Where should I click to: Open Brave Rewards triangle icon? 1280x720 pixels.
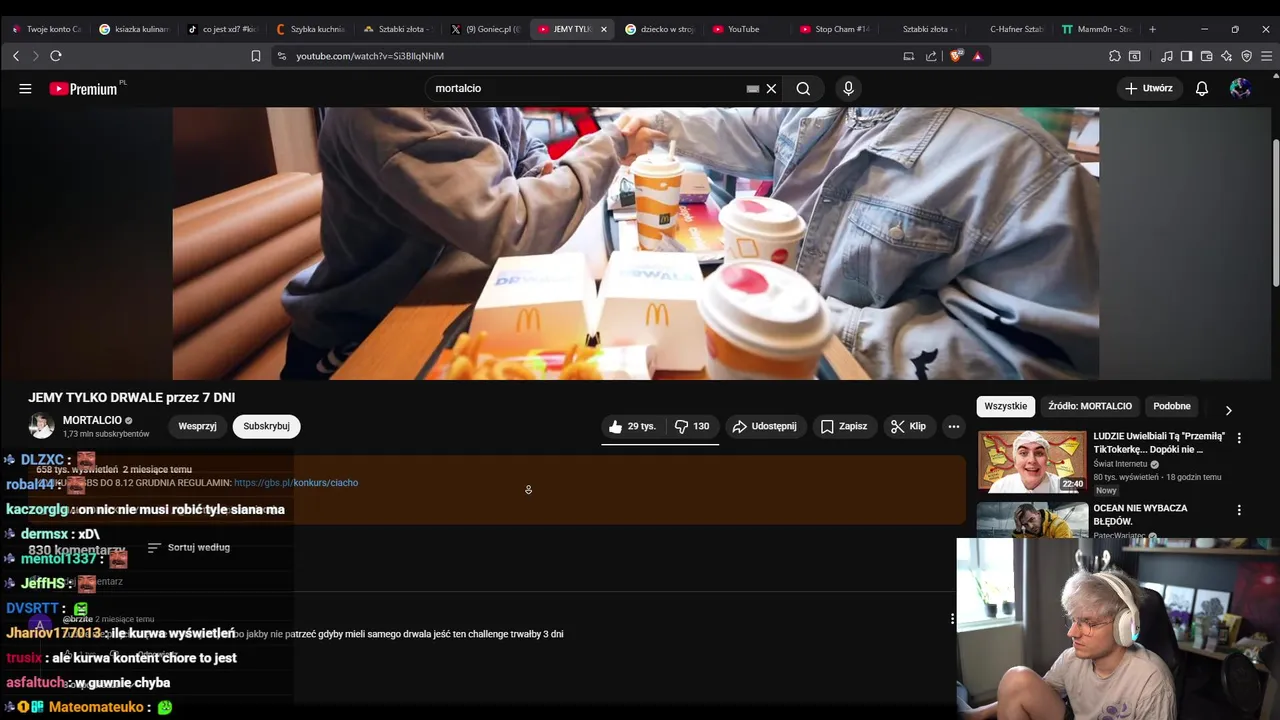point(977,56)
